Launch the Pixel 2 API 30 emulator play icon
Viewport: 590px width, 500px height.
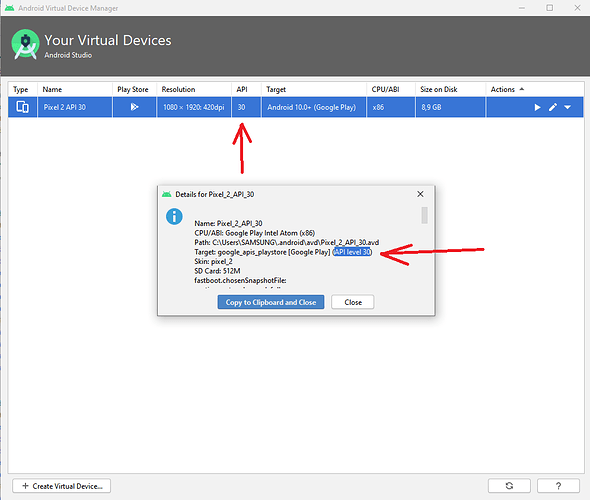[x=537, y=108]
